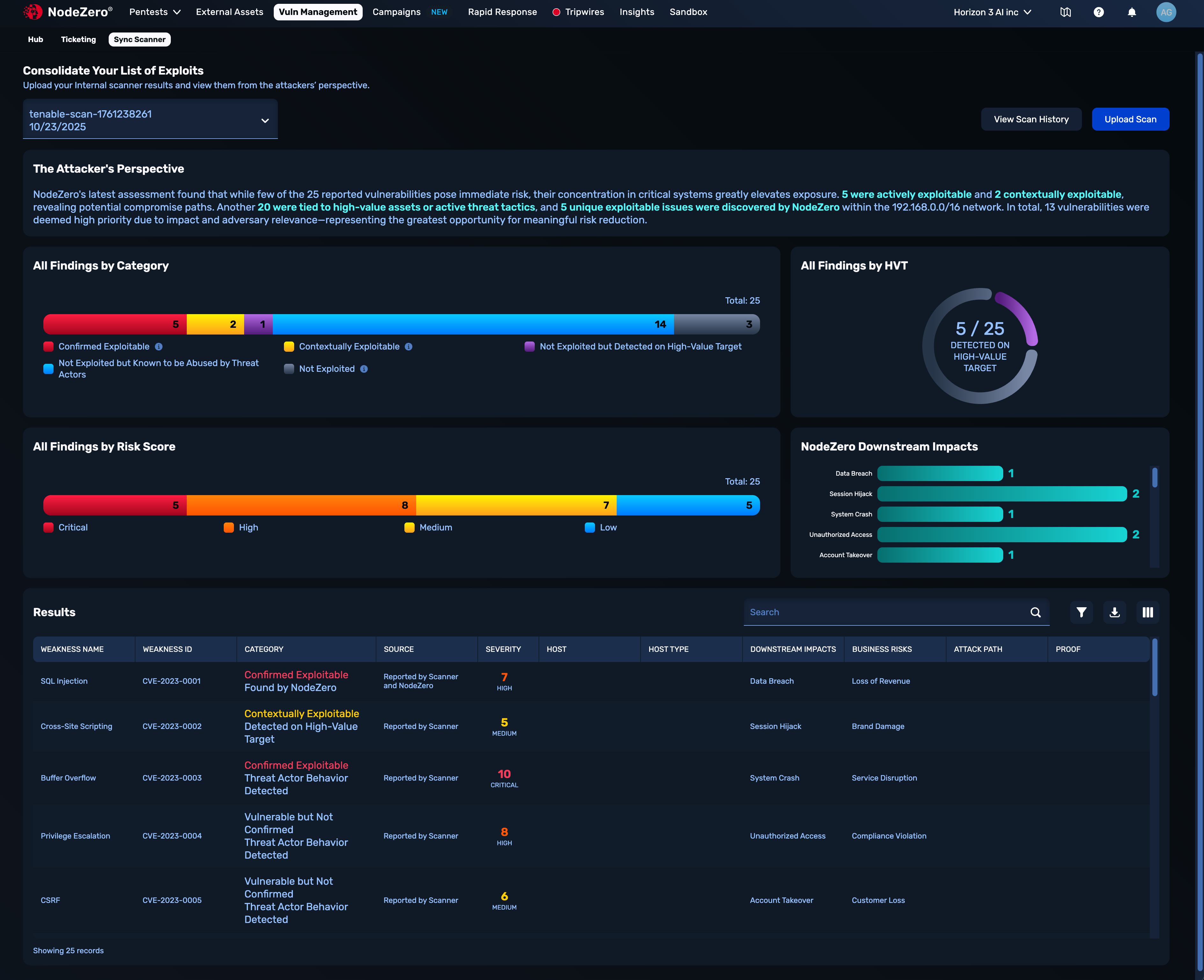Open the Rapid Response menu item

click(502, 12)
